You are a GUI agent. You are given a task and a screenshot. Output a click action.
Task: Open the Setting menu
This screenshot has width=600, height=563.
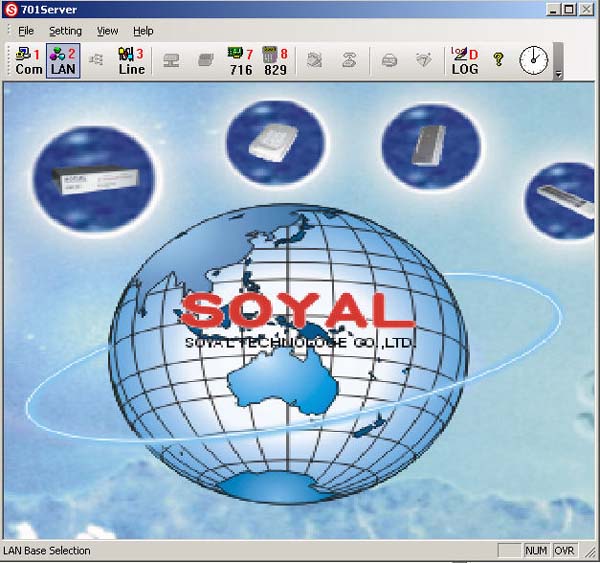pos(65,31)
